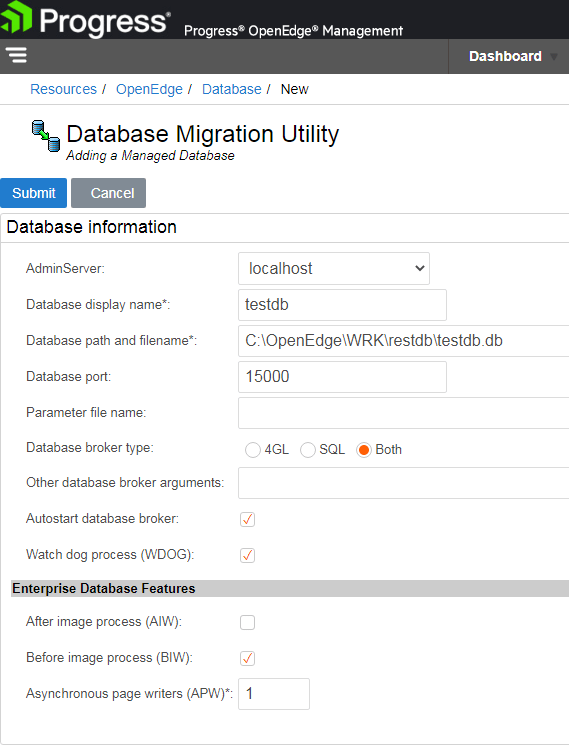
Task: Cancel adding the managed database
Action: pyautogui.click(x=108, y=193)
